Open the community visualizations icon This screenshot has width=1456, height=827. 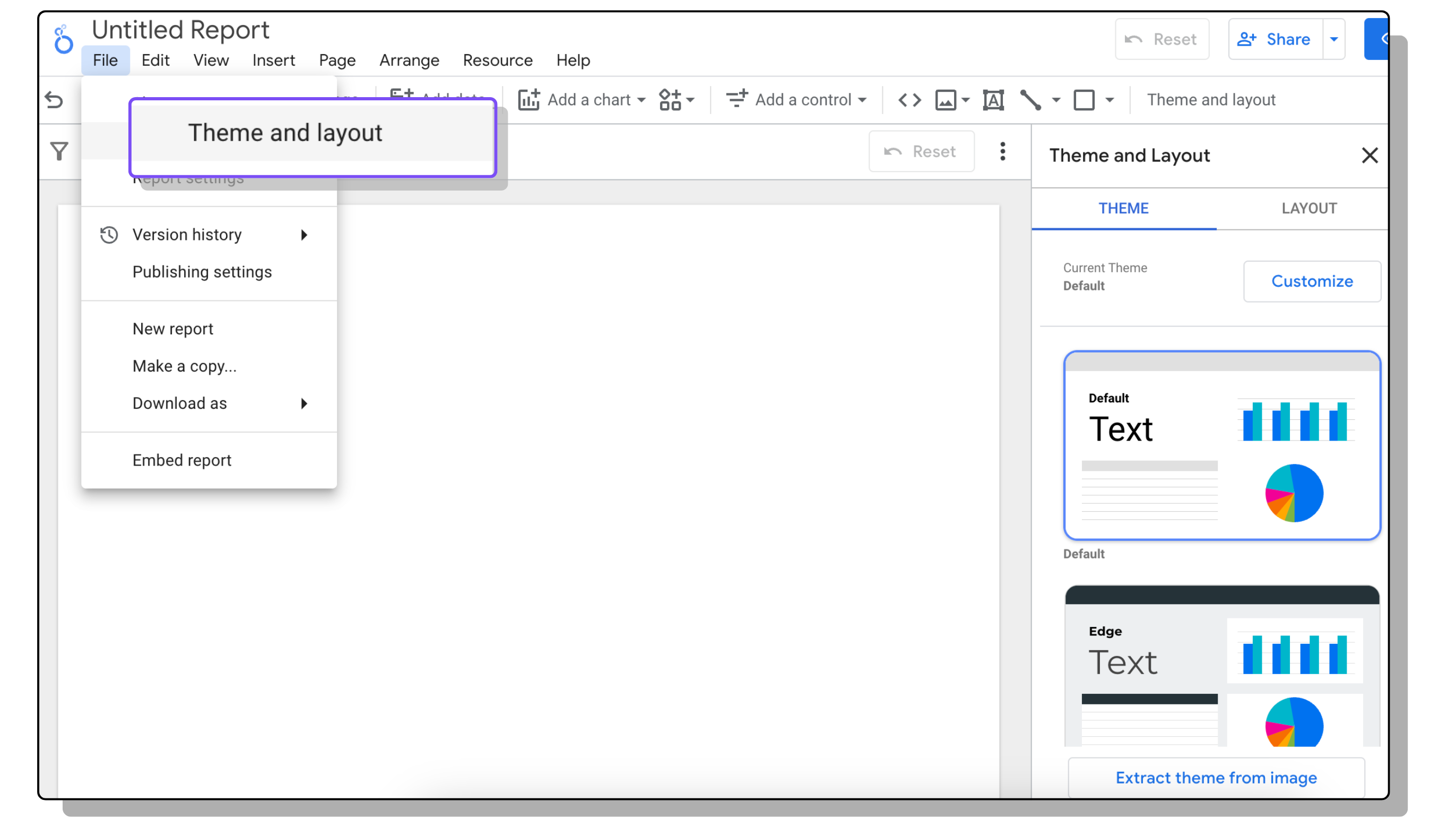[670, 100]
